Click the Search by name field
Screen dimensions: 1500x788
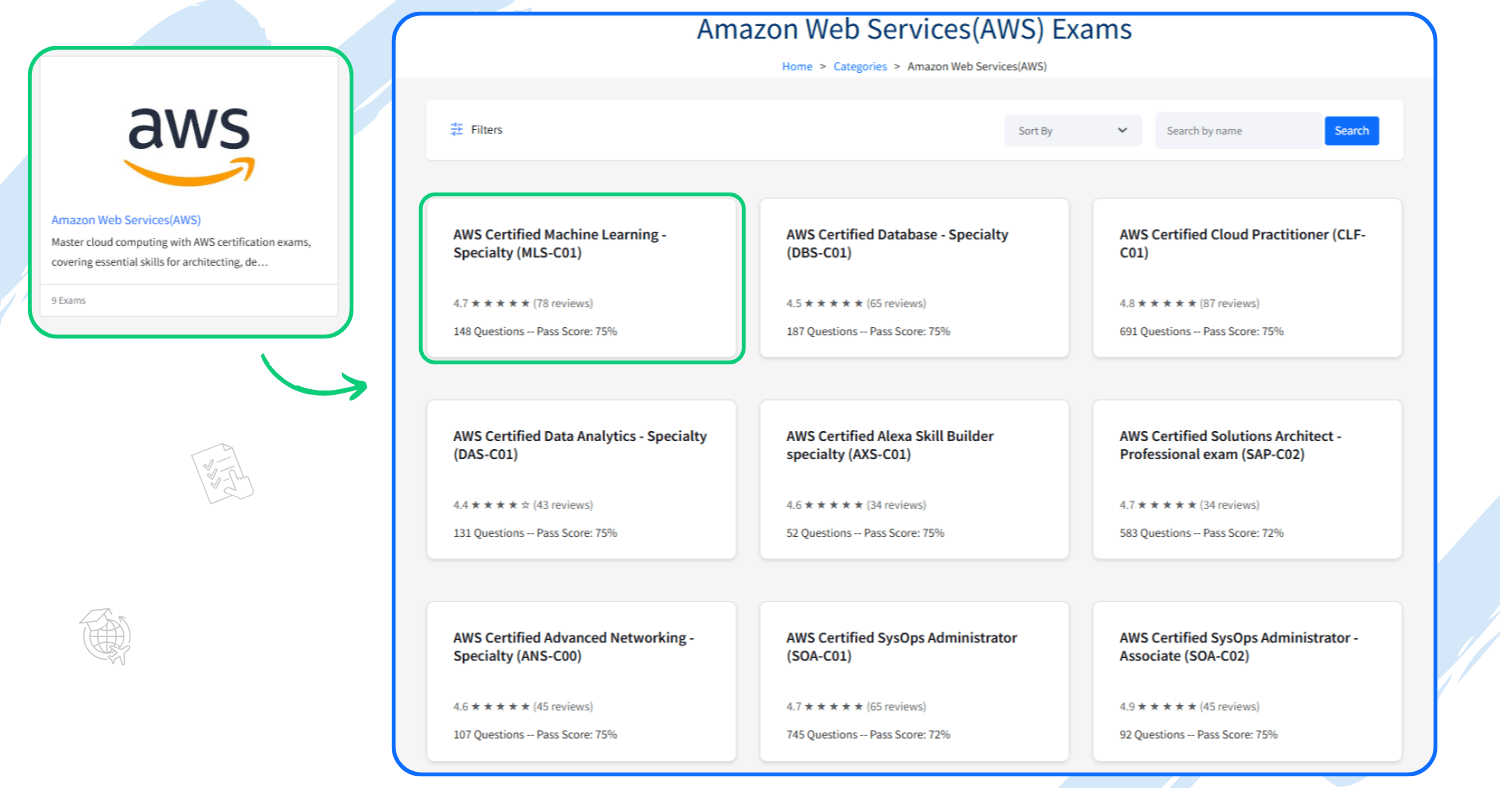1238,131
